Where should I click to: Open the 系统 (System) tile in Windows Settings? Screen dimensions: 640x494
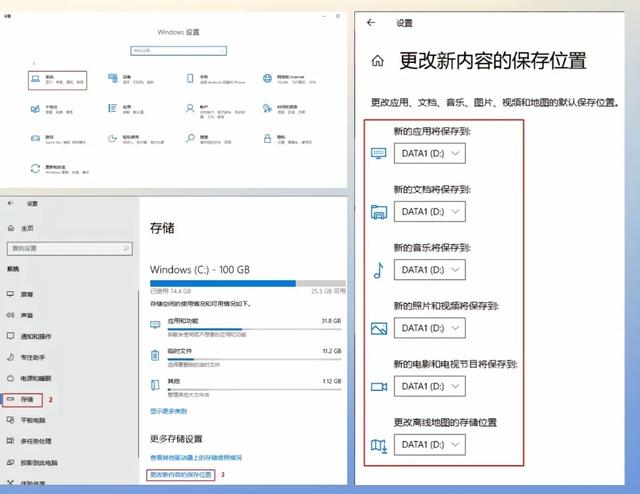58,80
